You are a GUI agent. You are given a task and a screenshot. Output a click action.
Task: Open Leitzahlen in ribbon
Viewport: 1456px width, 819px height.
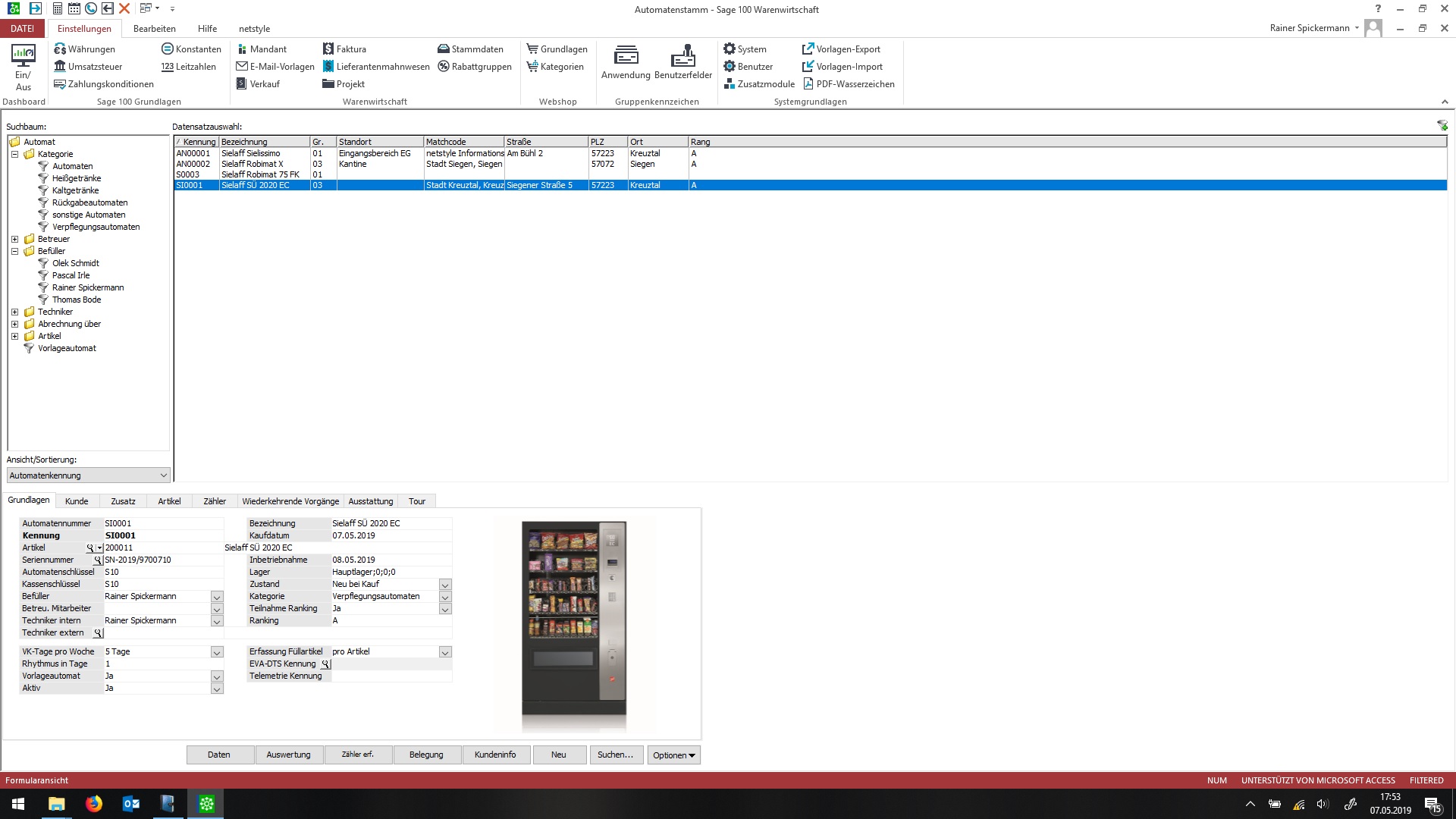(x=189, y=67)
